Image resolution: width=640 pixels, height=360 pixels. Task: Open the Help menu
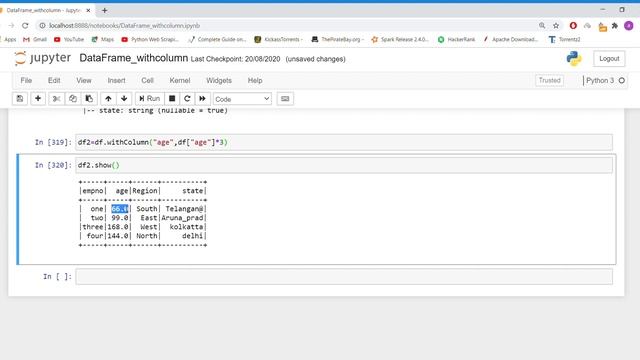(x=255, y=80)
